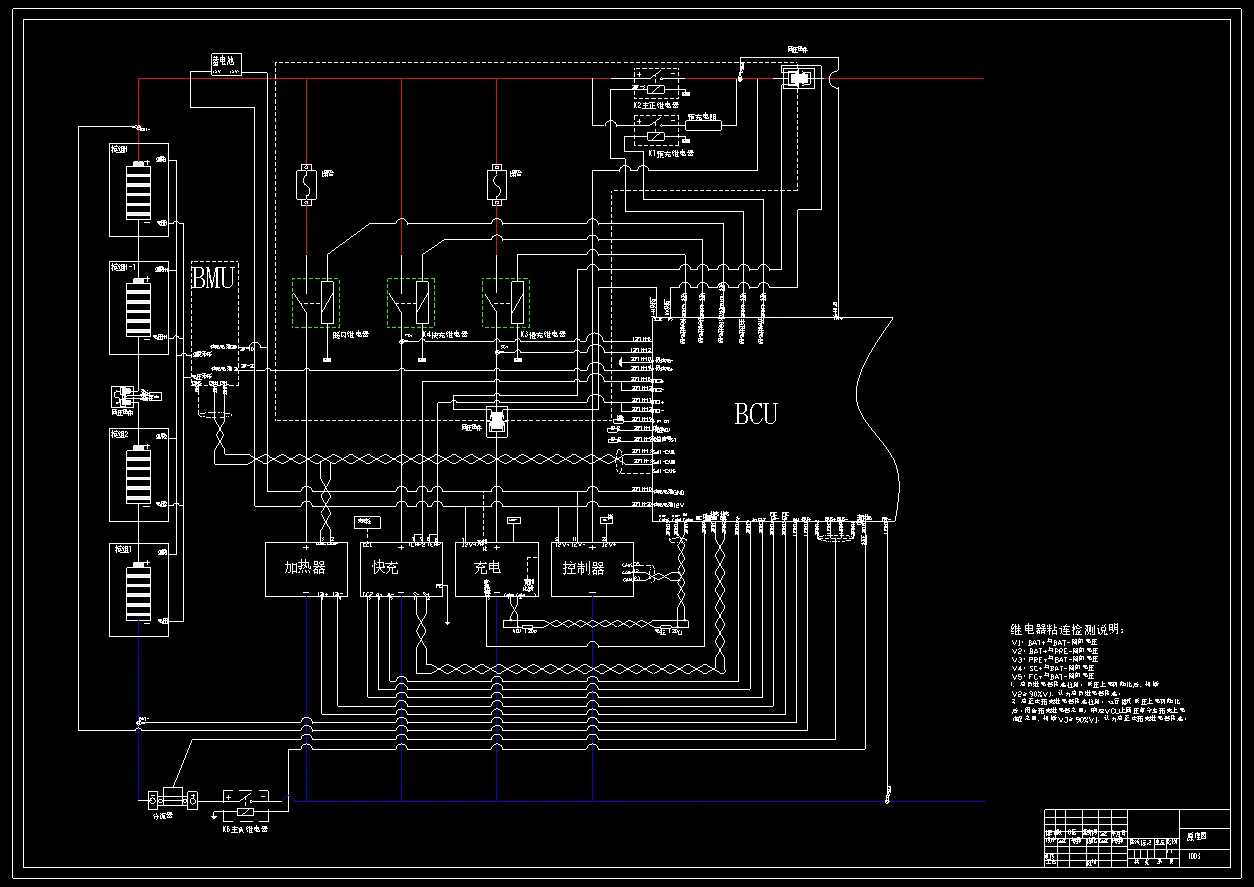Click the top battery module cell stack
Viewport: 1254px width, 887px height.
(138, 192)
